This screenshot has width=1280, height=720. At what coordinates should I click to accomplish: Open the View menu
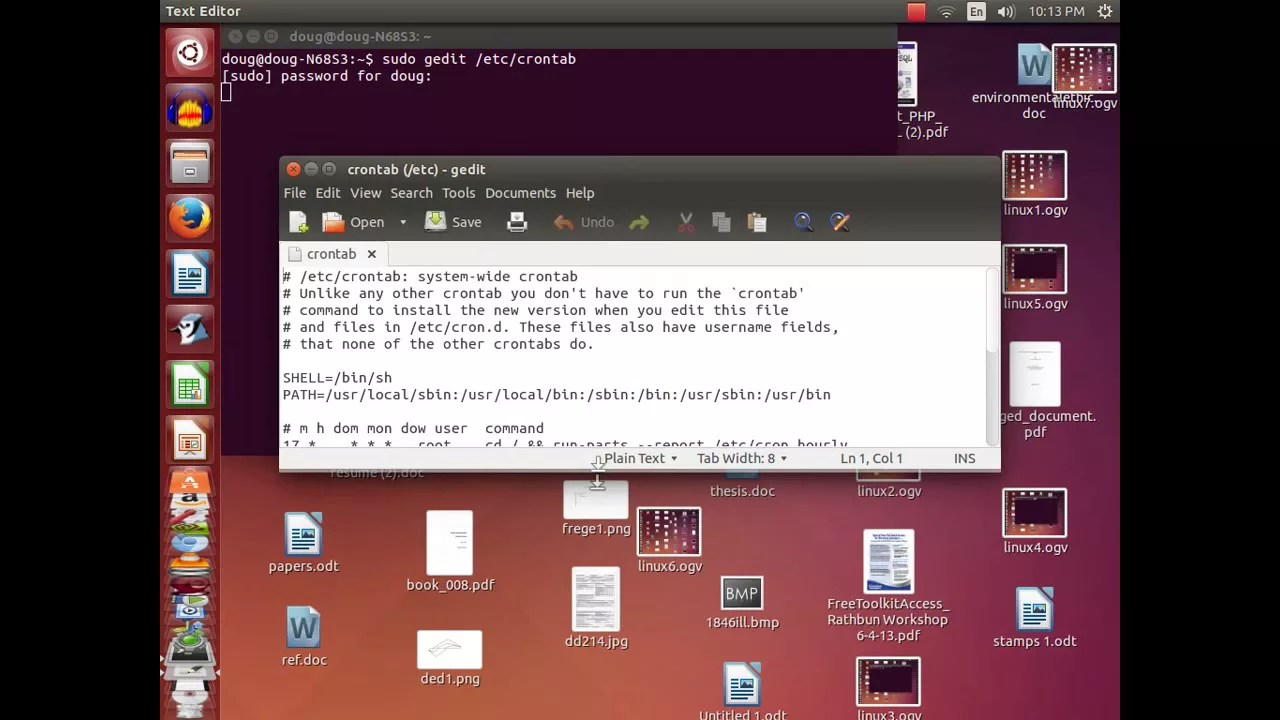(365, 193)
